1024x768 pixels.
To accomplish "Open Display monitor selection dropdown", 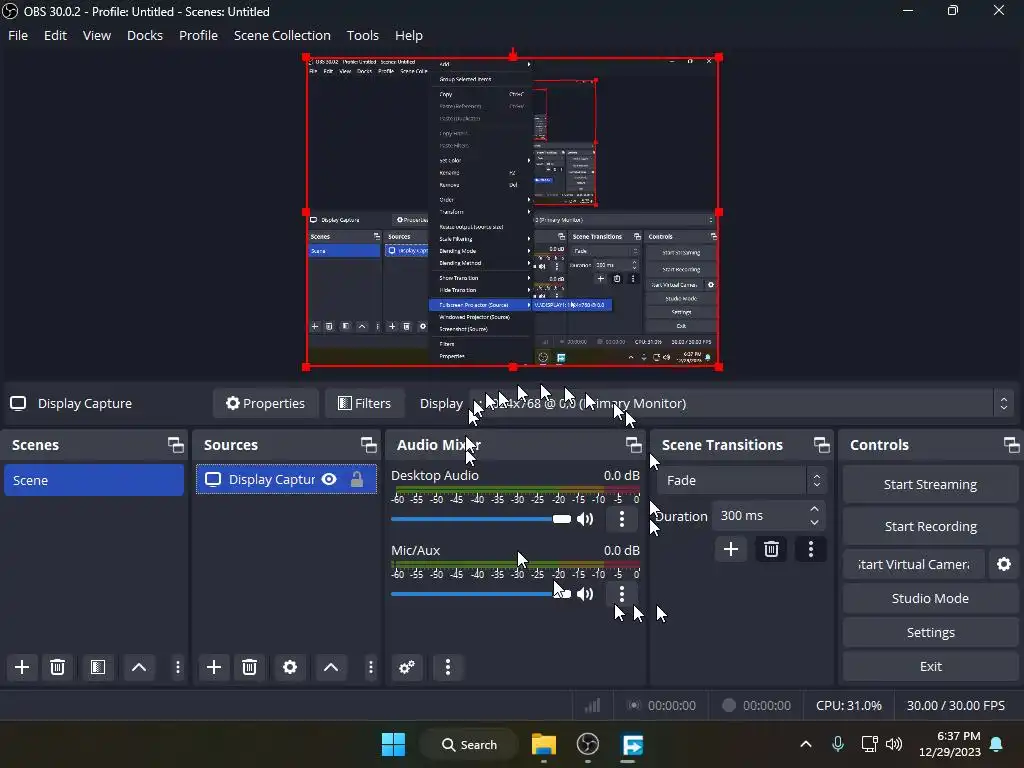I will point(741,404).
